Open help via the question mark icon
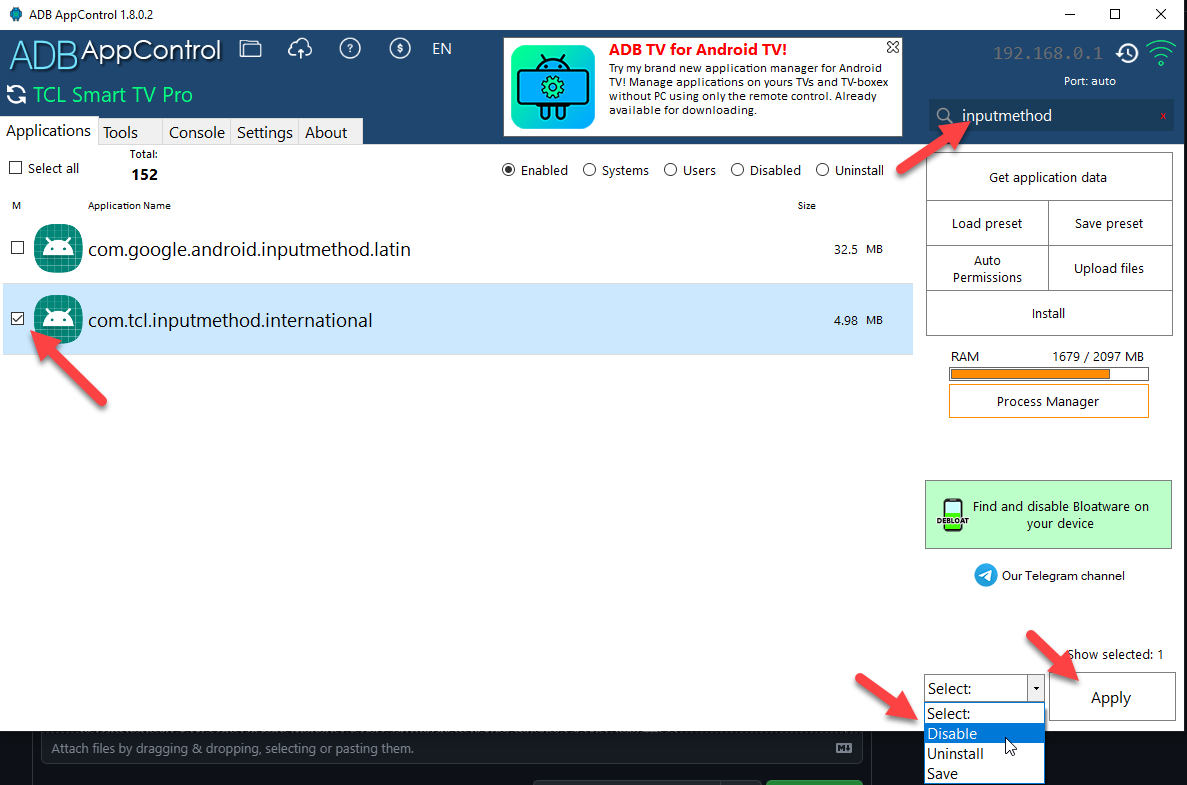The width and height of the screenshot is (1187, 785). (x=350, y=48)
